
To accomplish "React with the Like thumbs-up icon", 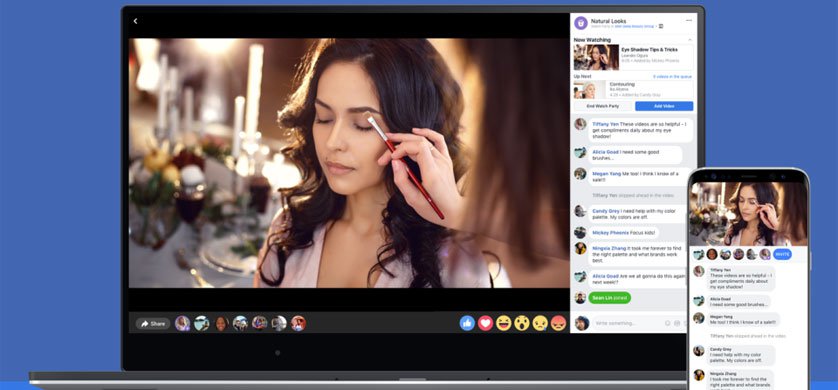I will click(x=467, y=323).
